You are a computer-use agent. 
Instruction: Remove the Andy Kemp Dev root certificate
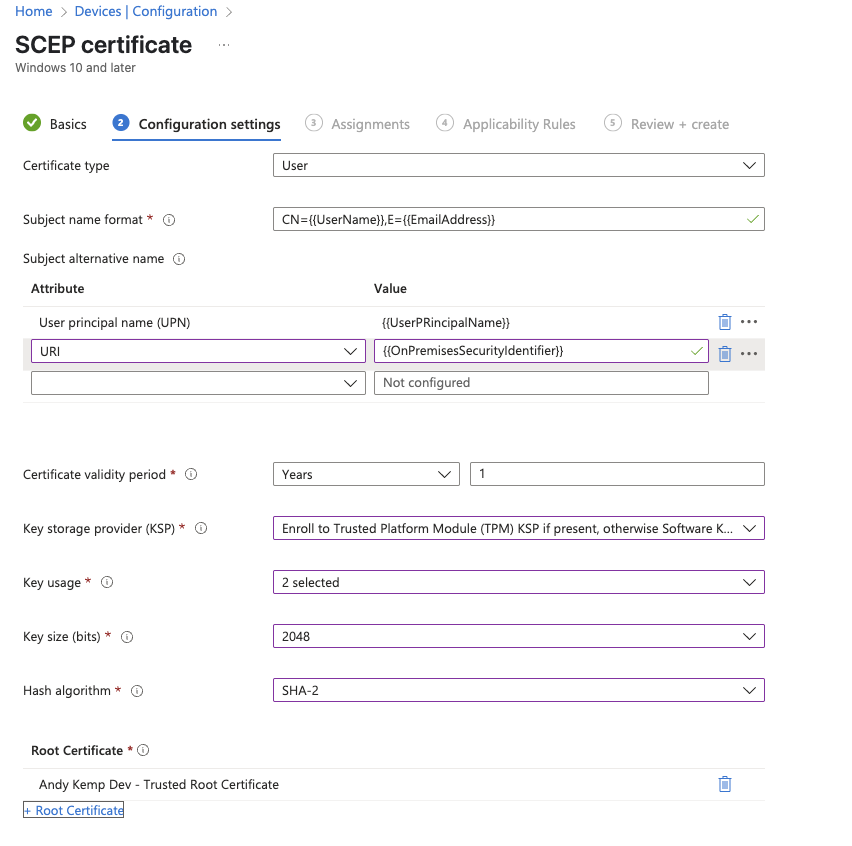[725, 784]
